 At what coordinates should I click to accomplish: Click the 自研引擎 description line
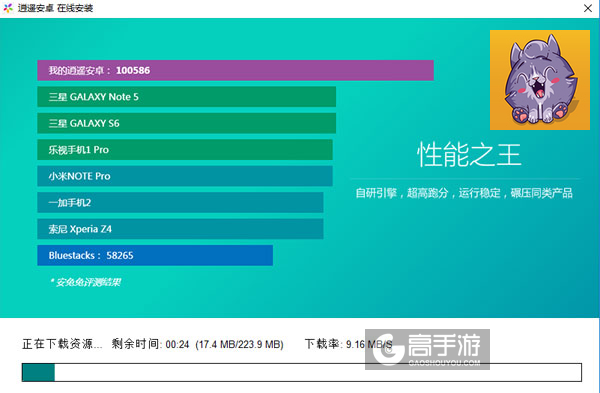(x=464, y=193)
